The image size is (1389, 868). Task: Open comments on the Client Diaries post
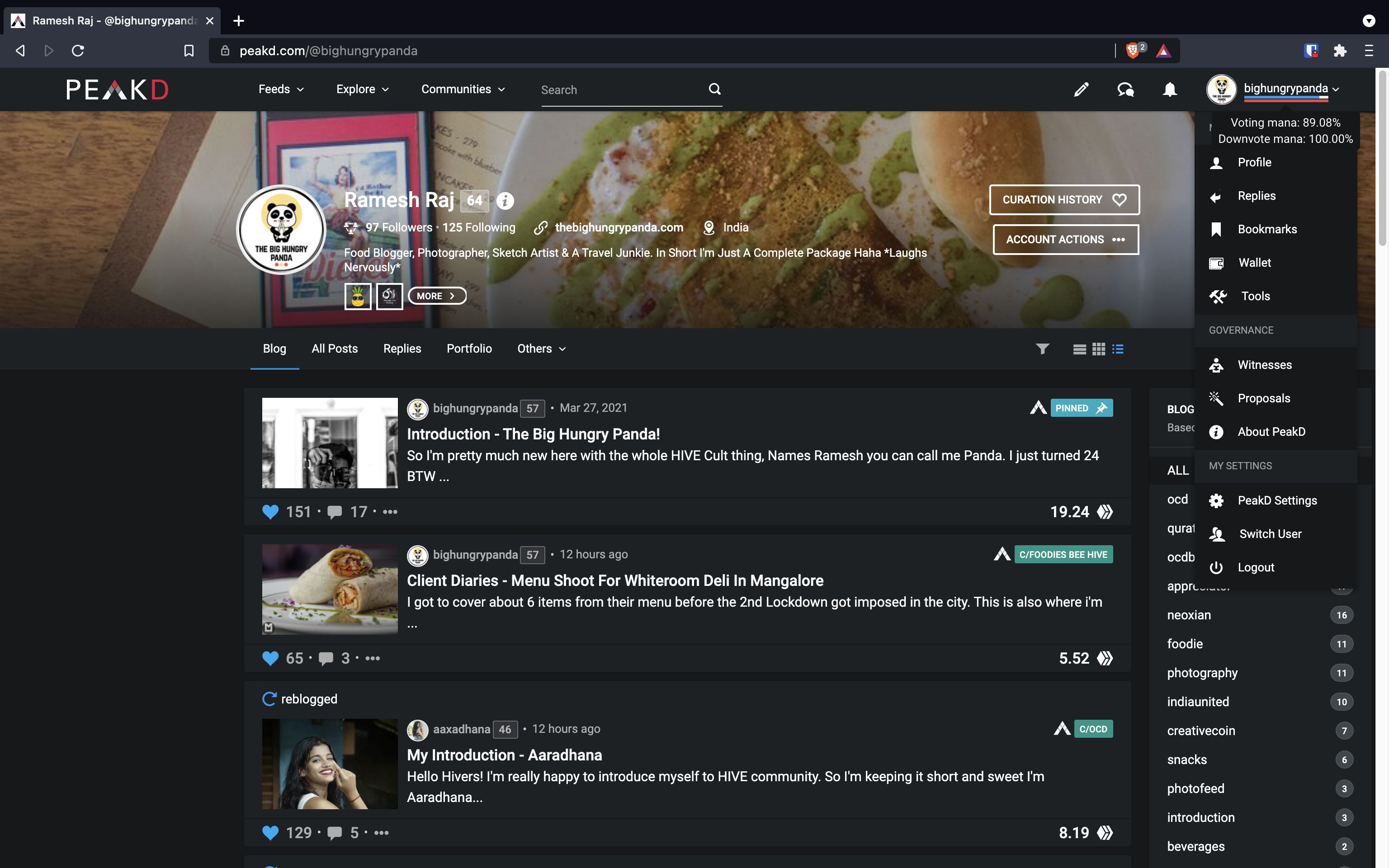tap(326, 659)
